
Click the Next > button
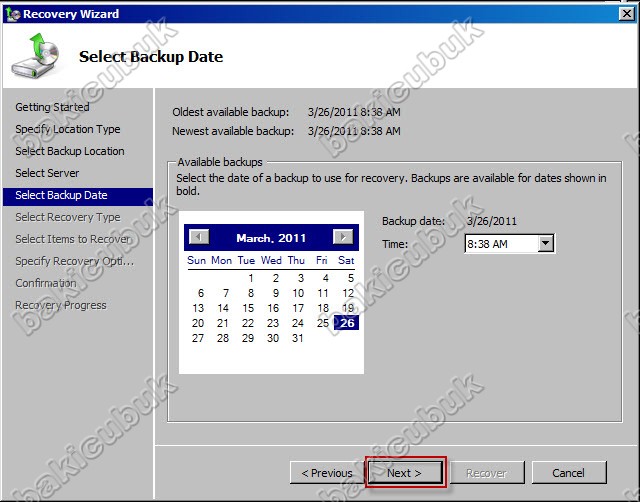(x=404, y=473)
